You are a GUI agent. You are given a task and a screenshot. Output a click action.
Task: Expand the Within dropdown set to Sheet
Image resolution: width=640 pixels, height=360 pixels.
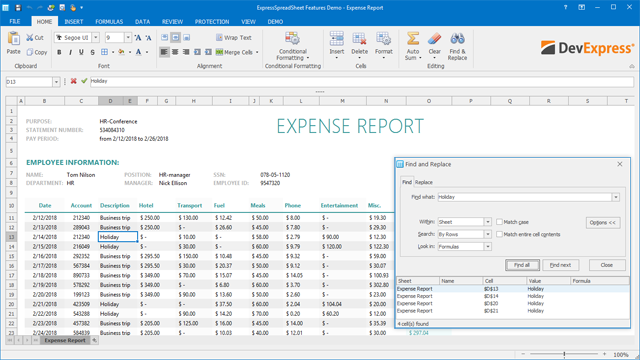pos(487,222)
